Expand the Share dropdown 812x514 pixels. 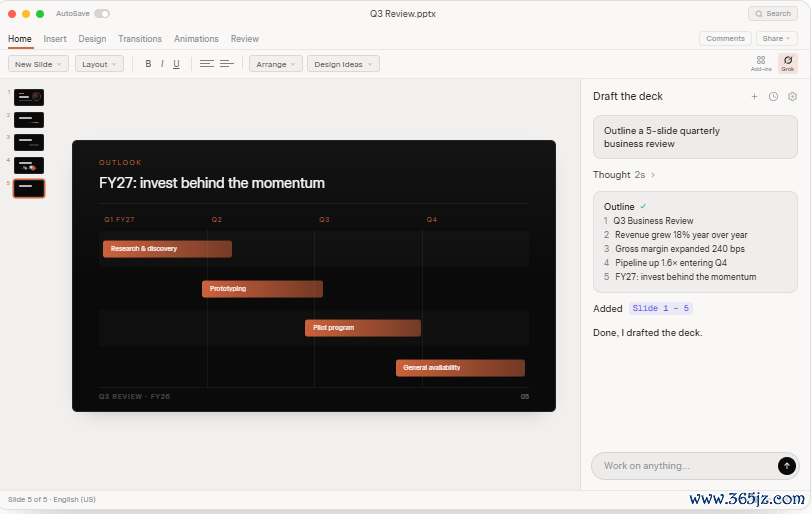(x=776, y=38)
